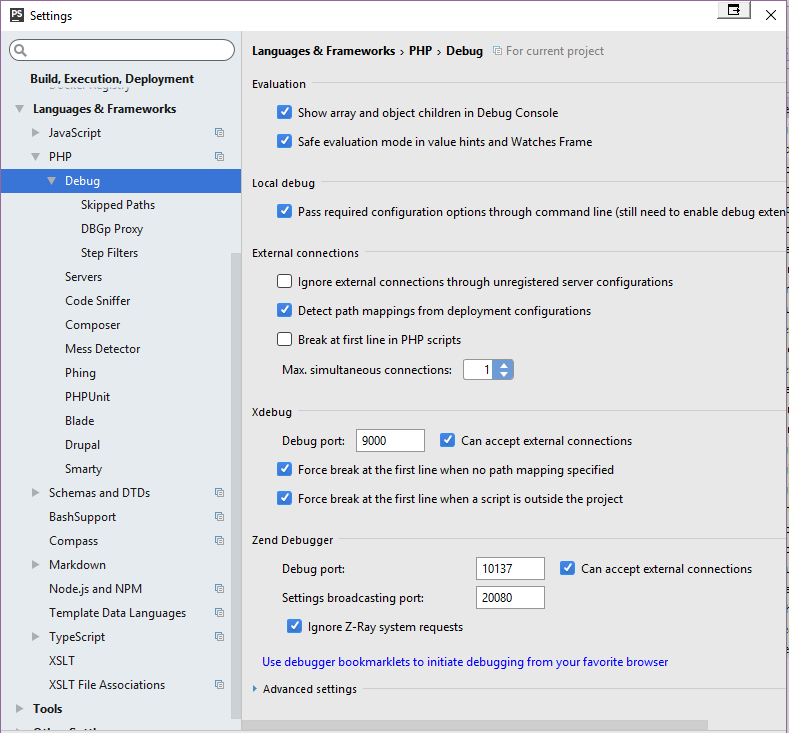The width and height of the screenshot is (789, 733).
Task: Open the Skipped Paths settings page
Action: [118, 205]
